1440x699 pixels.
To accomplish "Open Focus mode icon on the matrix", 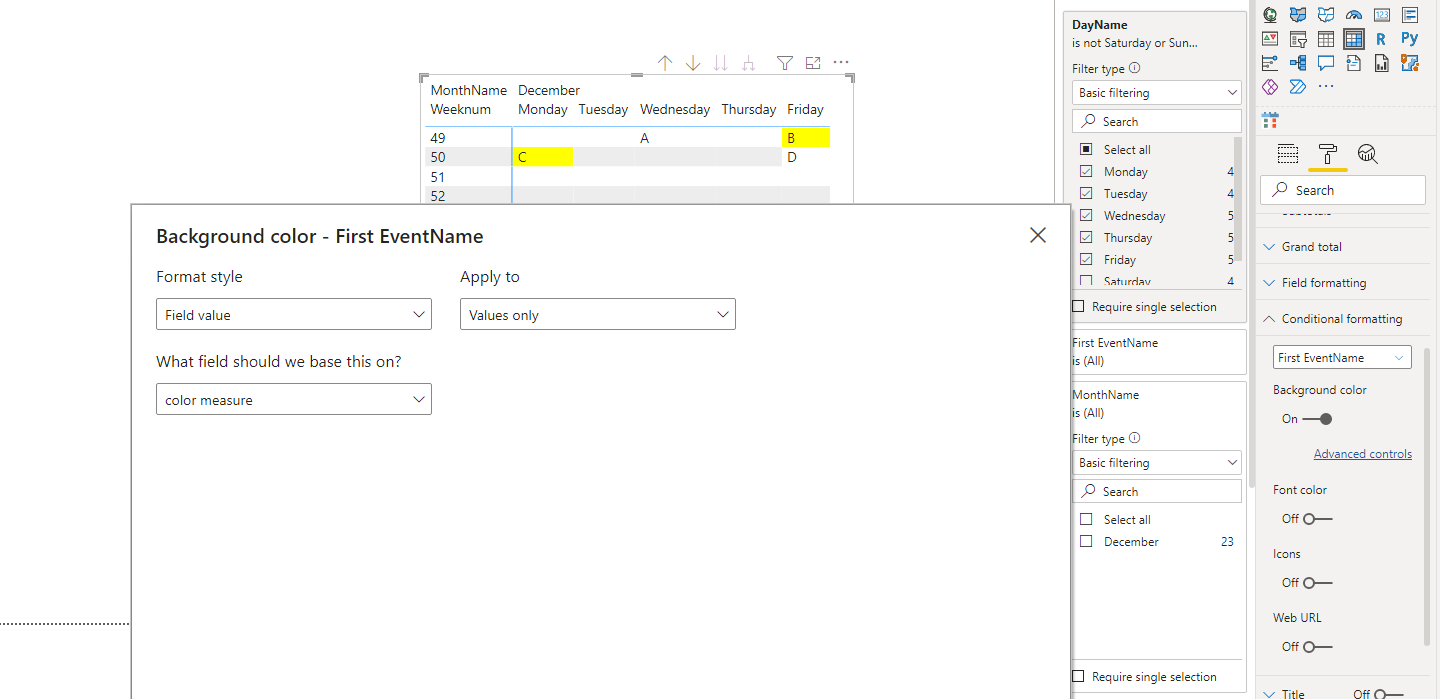I will coord(813,63).
